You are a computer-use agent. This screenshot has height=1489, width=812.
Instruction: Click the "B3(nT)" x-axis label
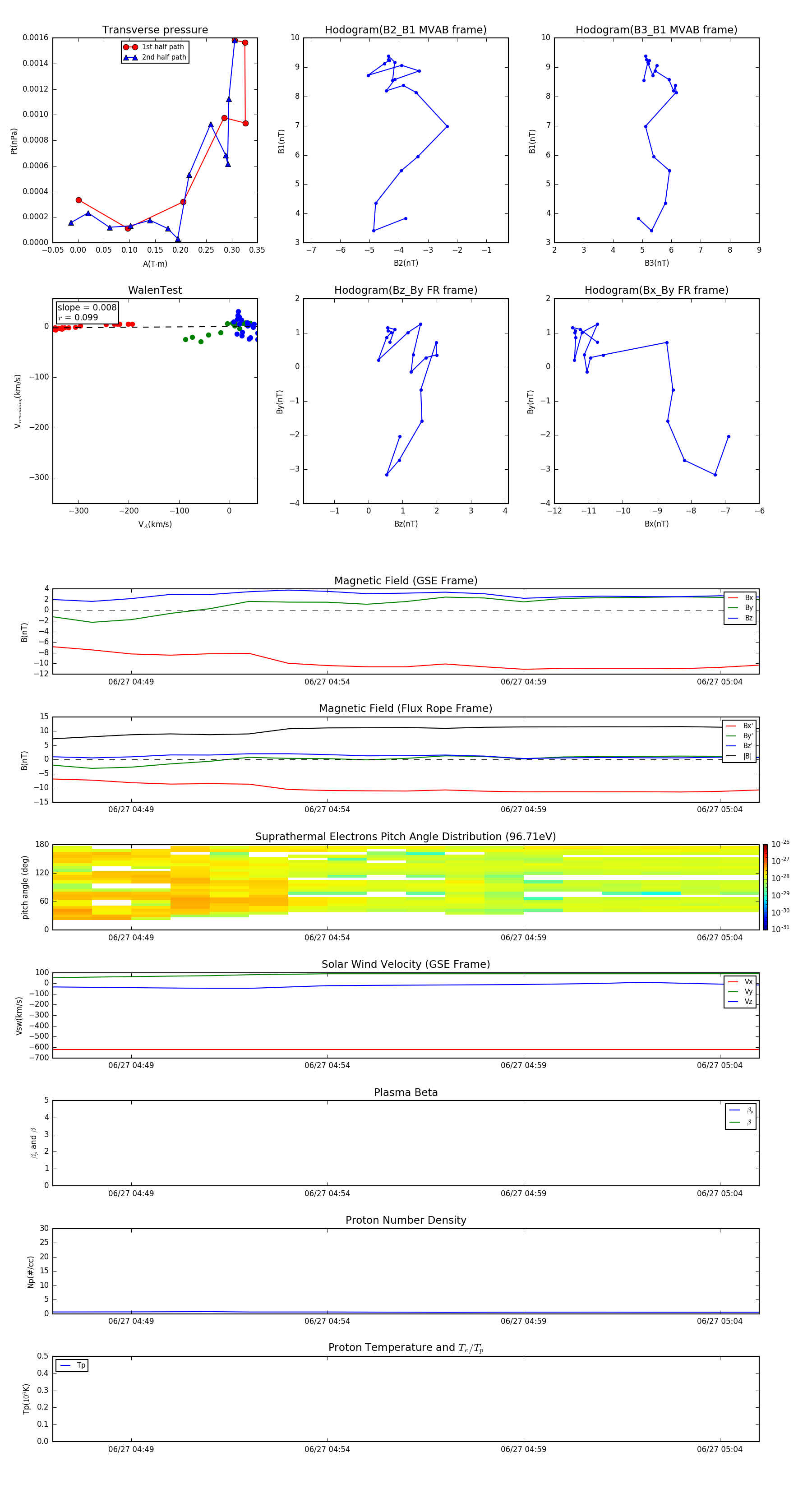point(656,263)
